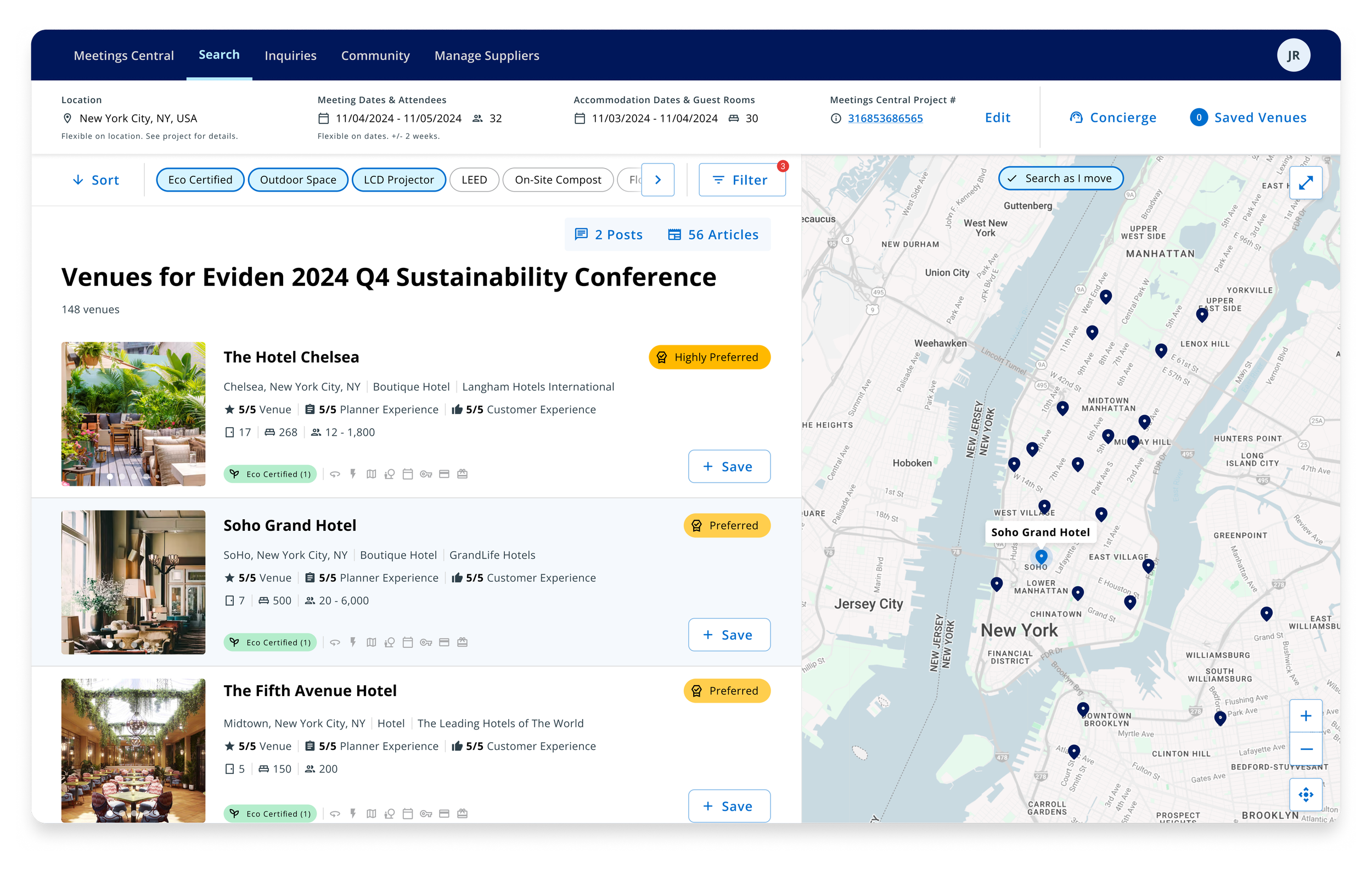Click the JR profile avatar
1372x869 pixels.
point(1293,55)
